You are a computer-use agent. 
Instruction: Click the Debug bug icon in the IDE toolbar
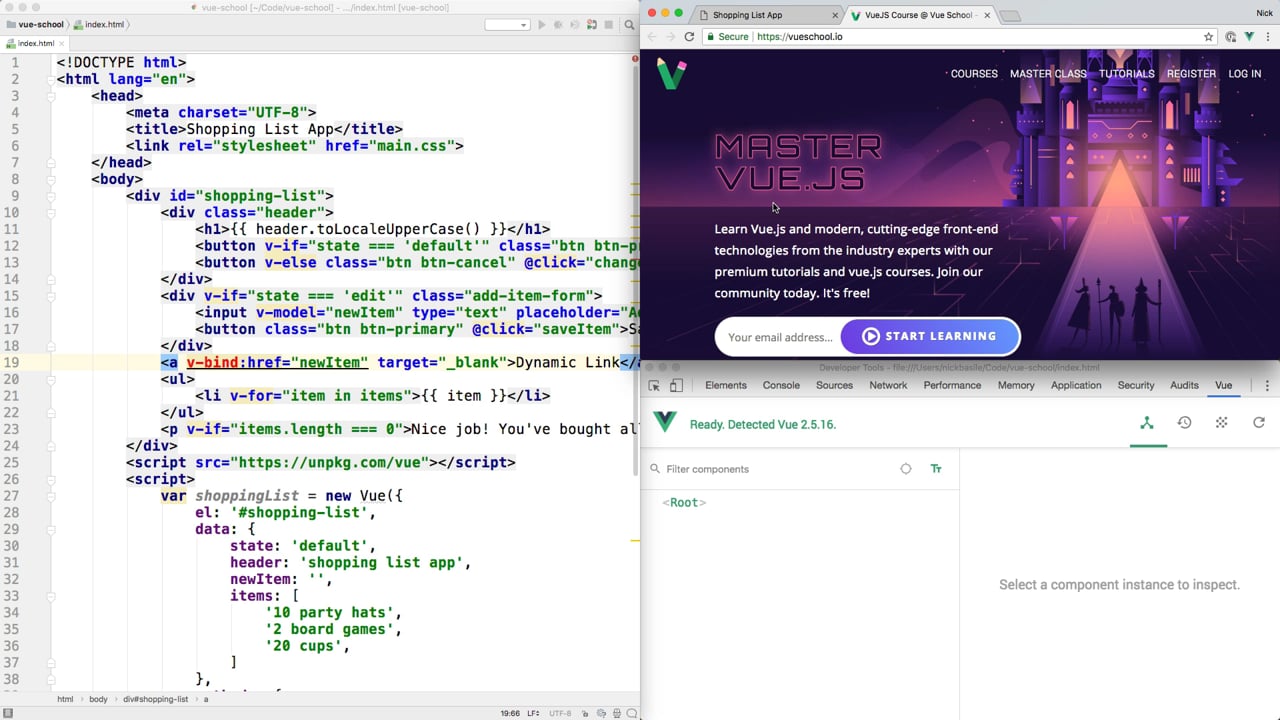558,25
